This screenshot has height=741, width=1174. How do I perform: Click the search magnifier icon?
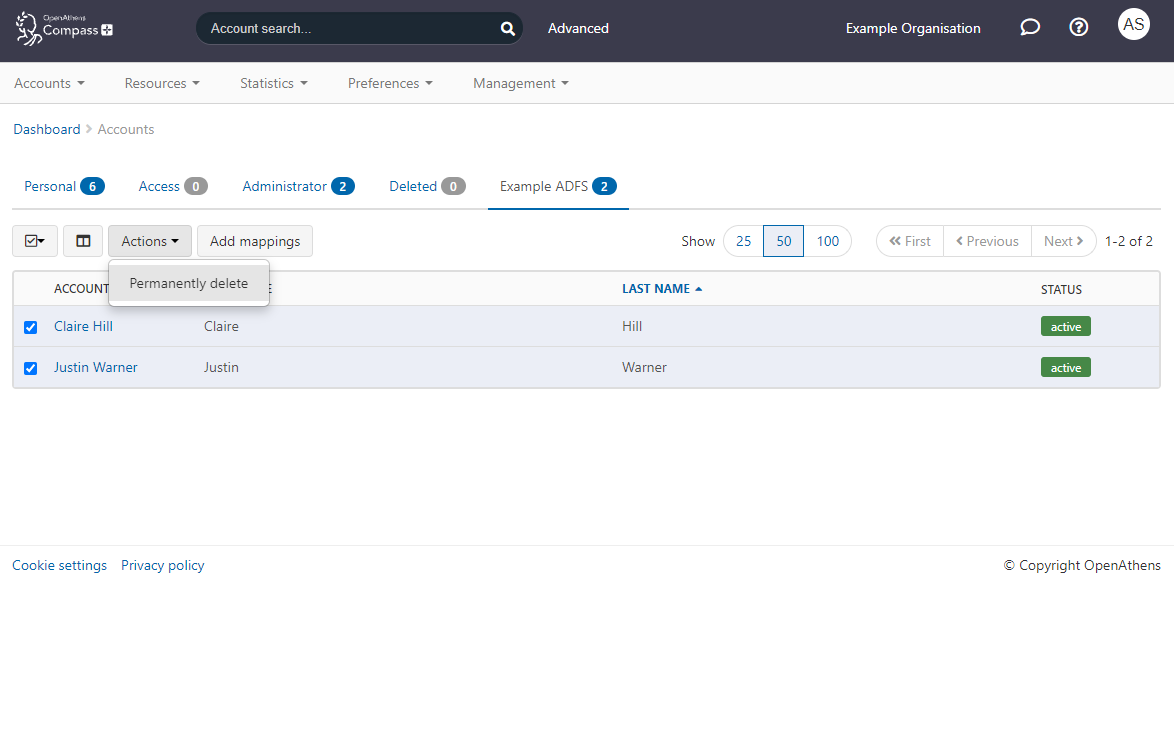click(x=507, y=28)
